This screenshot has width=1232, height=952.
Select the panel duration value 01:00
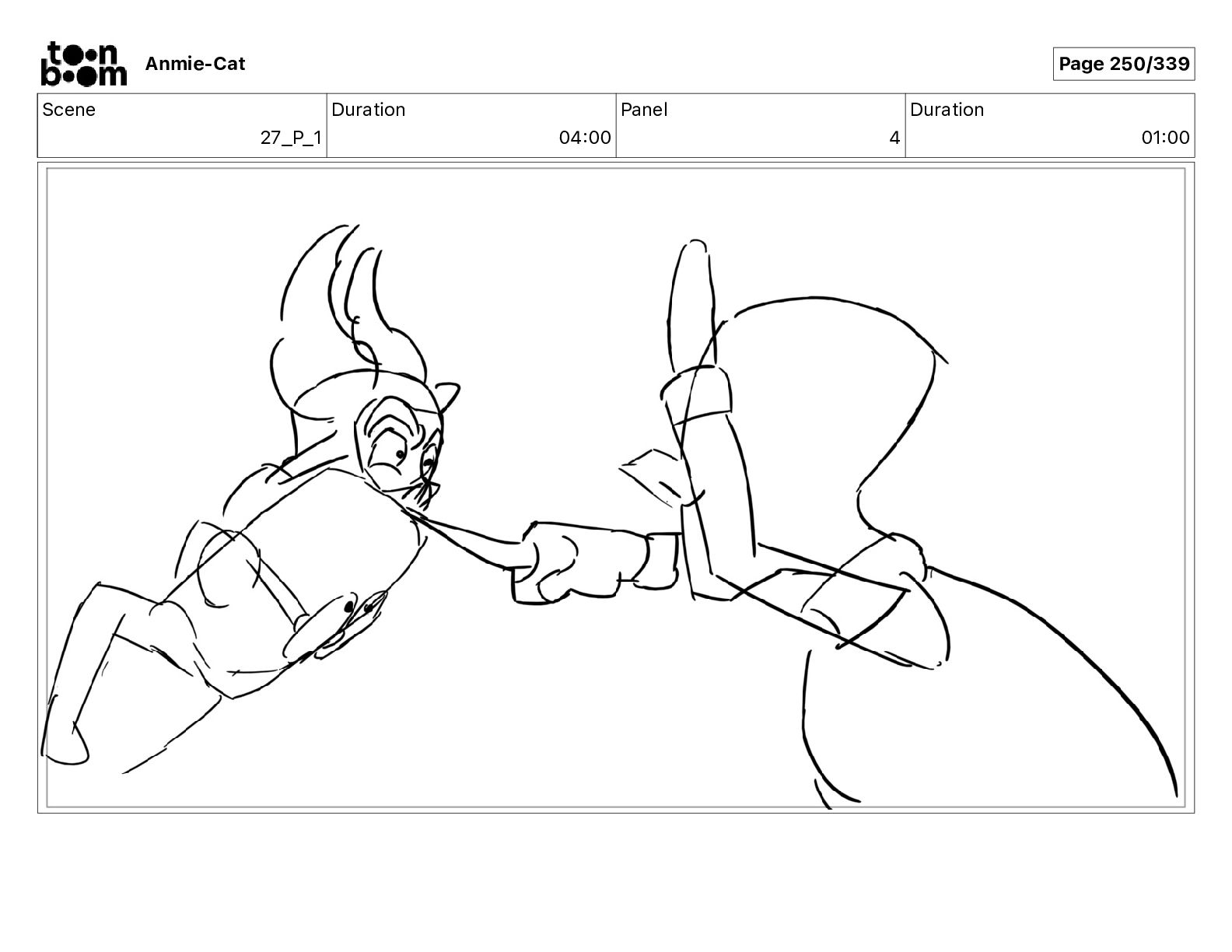click(1165, 138)
